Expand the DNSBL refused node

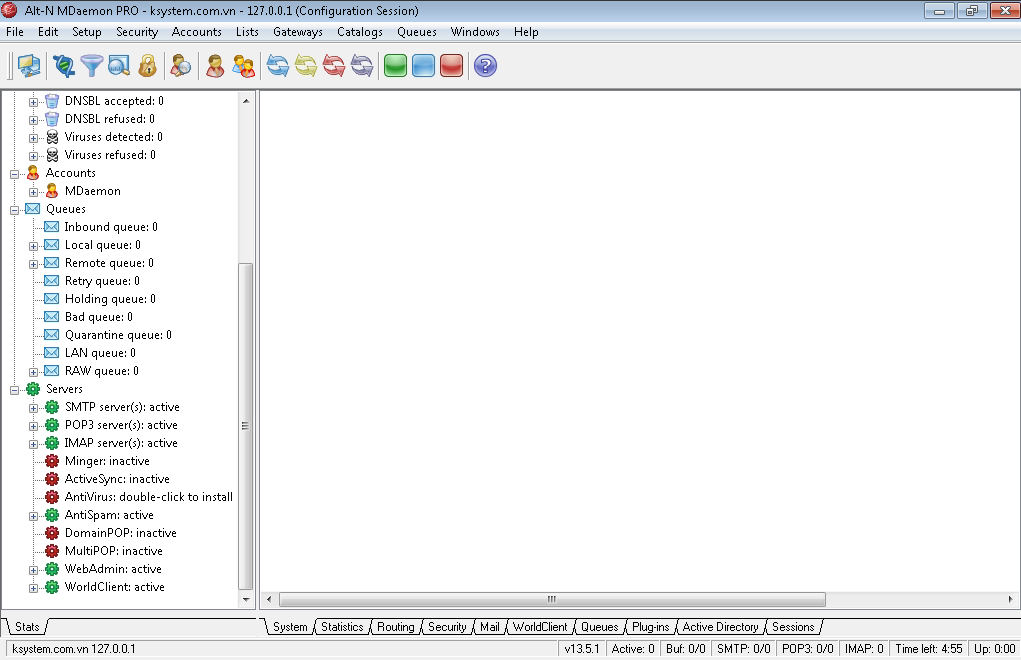[33, 120]
